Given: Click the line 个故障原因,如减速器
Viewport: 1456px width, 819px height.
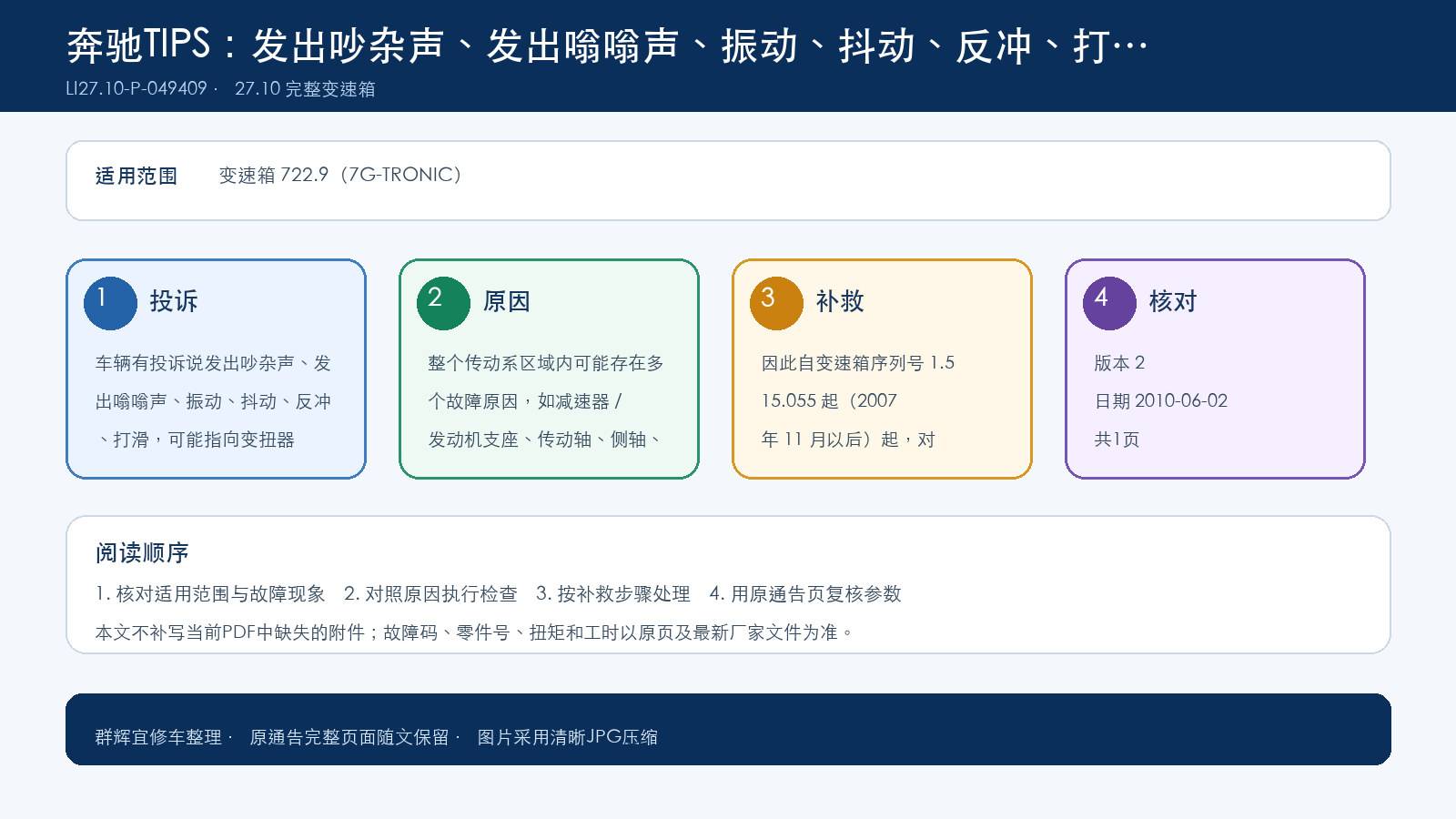Looking at the screenshot, I should tap(525, 401).
